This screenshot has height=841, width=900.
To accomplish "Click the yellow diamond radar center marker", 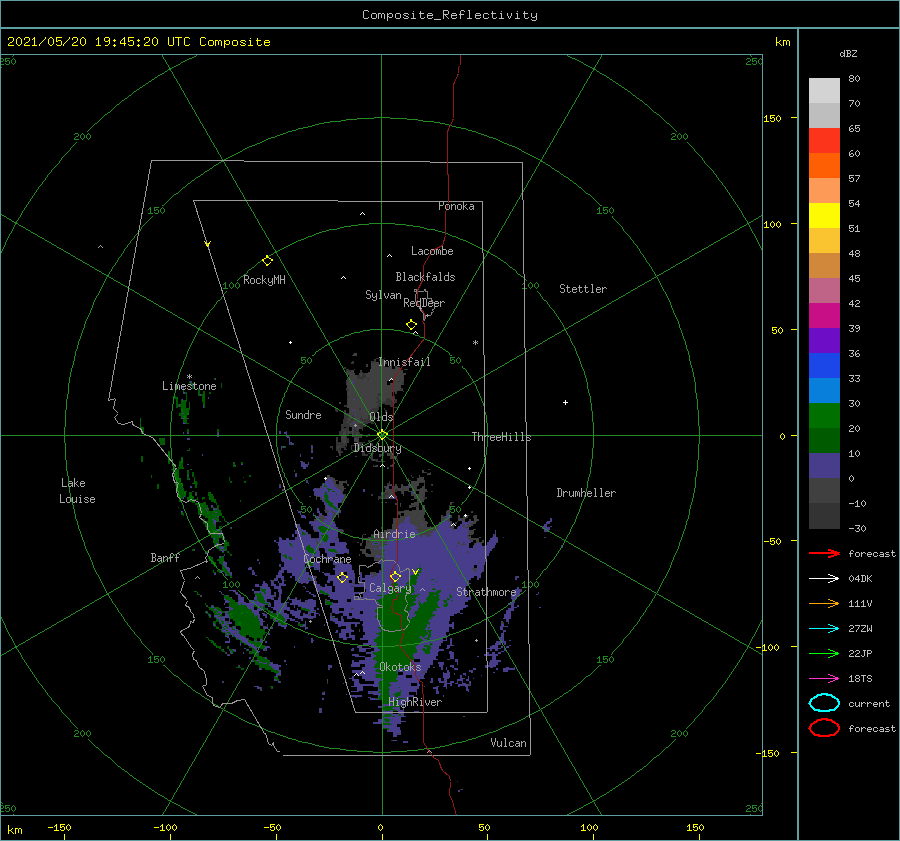I will 382,435.
